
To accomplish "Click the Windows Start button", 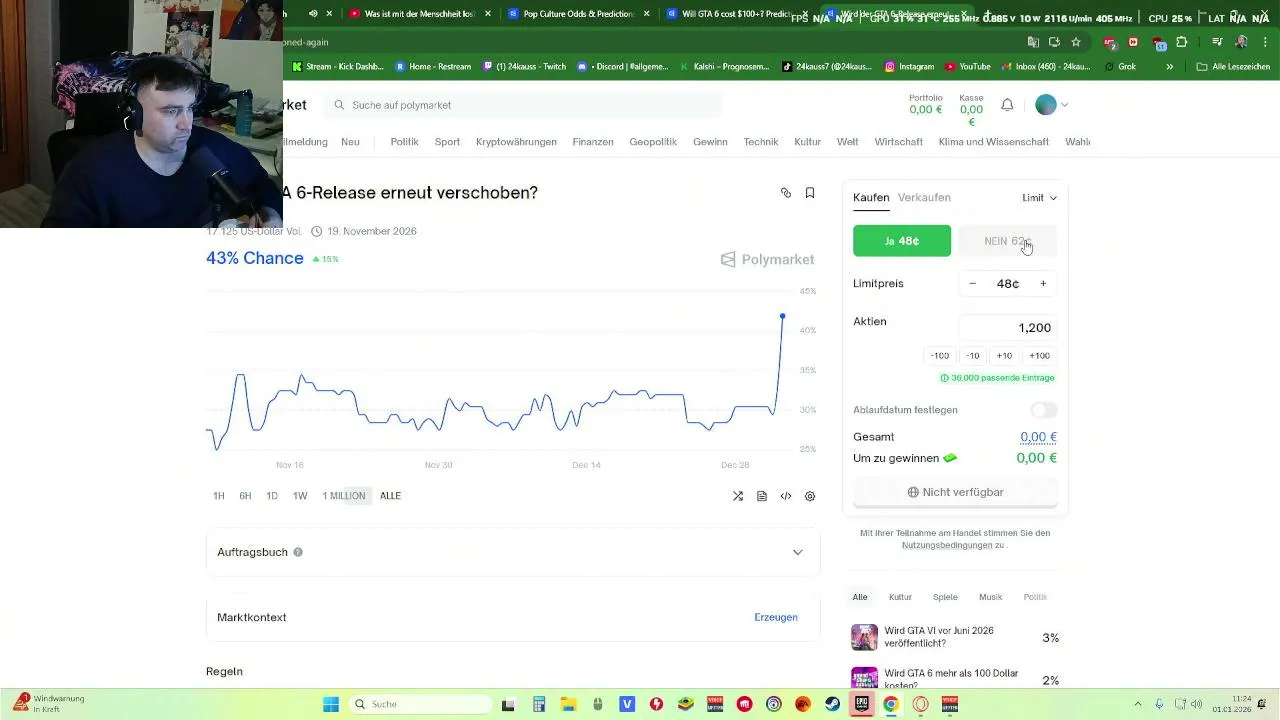I will pyautogui.click(x=330, y=704).
